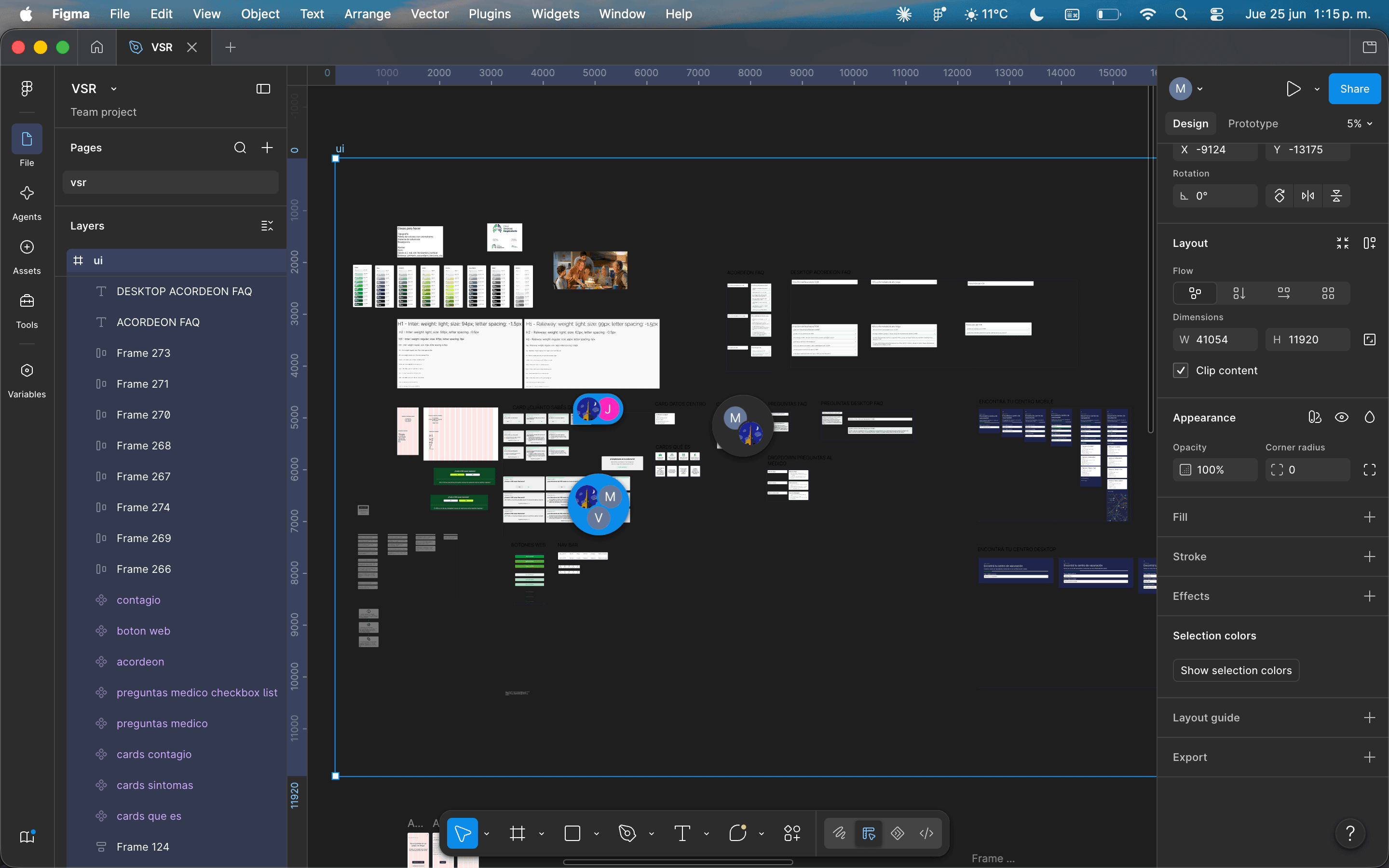Open the present options chevron
Image resolution: width=1389 pixels, height=868 pixels.
coord(1317,89)
